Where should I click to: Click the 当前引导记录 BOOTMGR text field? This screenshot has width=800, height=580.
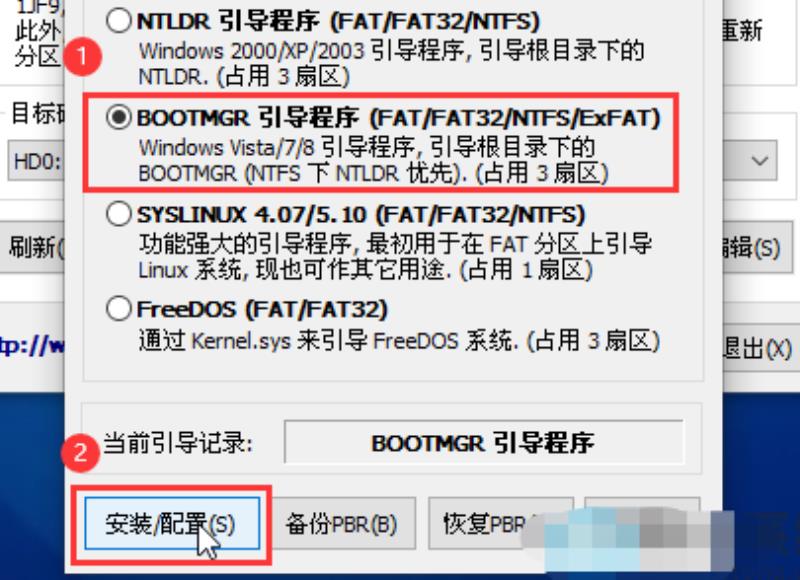pos(483,442)
